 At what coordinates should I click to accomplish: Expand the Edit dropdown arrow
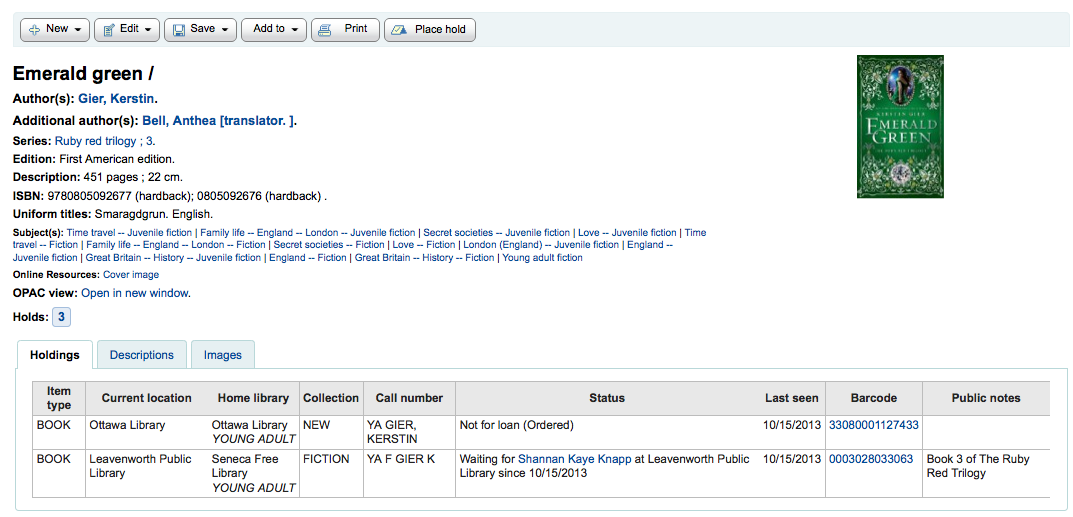pos(148,30)
